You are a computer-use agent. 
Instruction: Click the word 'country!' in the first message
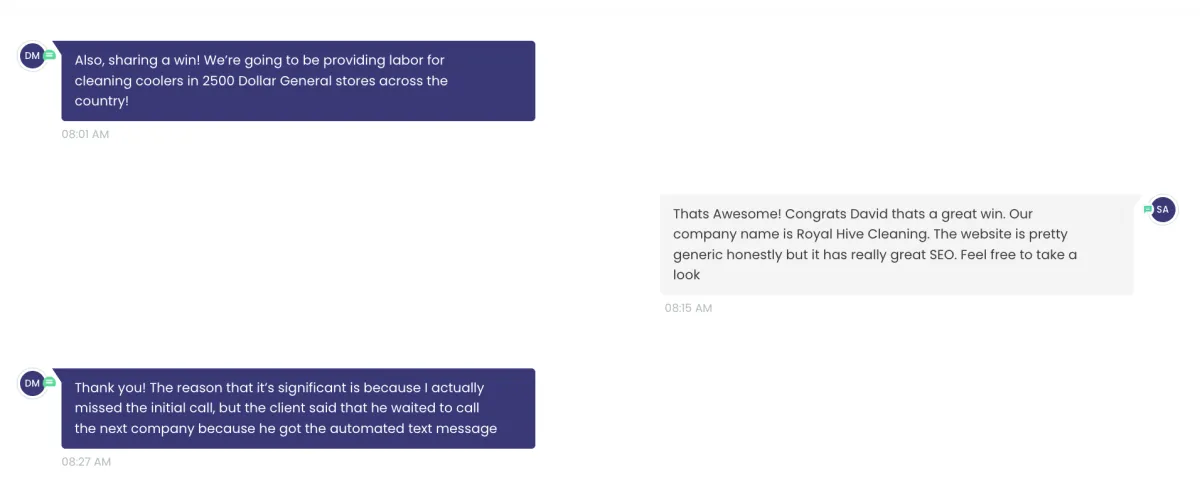coord(102,101)
